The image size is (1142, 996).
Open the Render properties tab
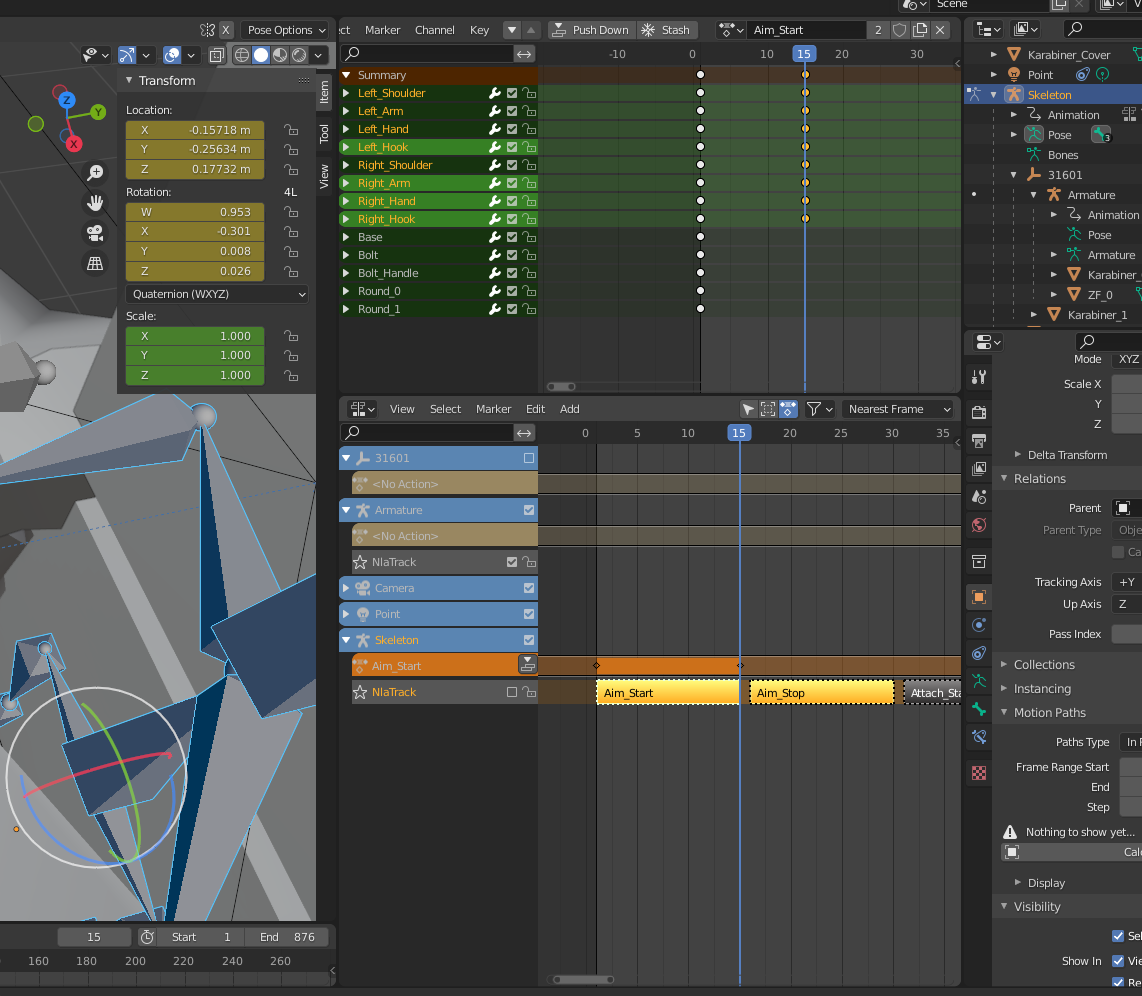979,410
